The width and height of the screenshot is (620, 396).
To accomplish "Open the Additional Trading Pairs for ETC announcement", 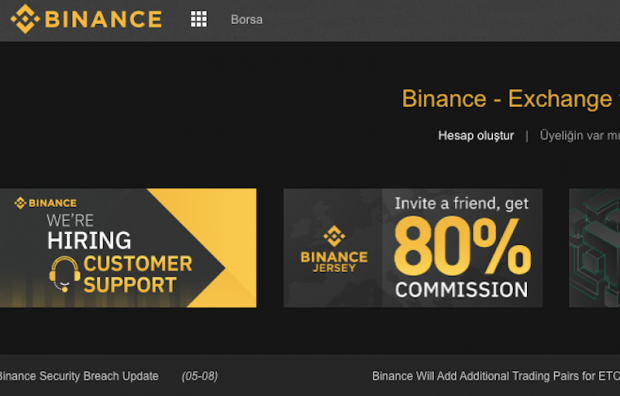I will pos(496,376).
